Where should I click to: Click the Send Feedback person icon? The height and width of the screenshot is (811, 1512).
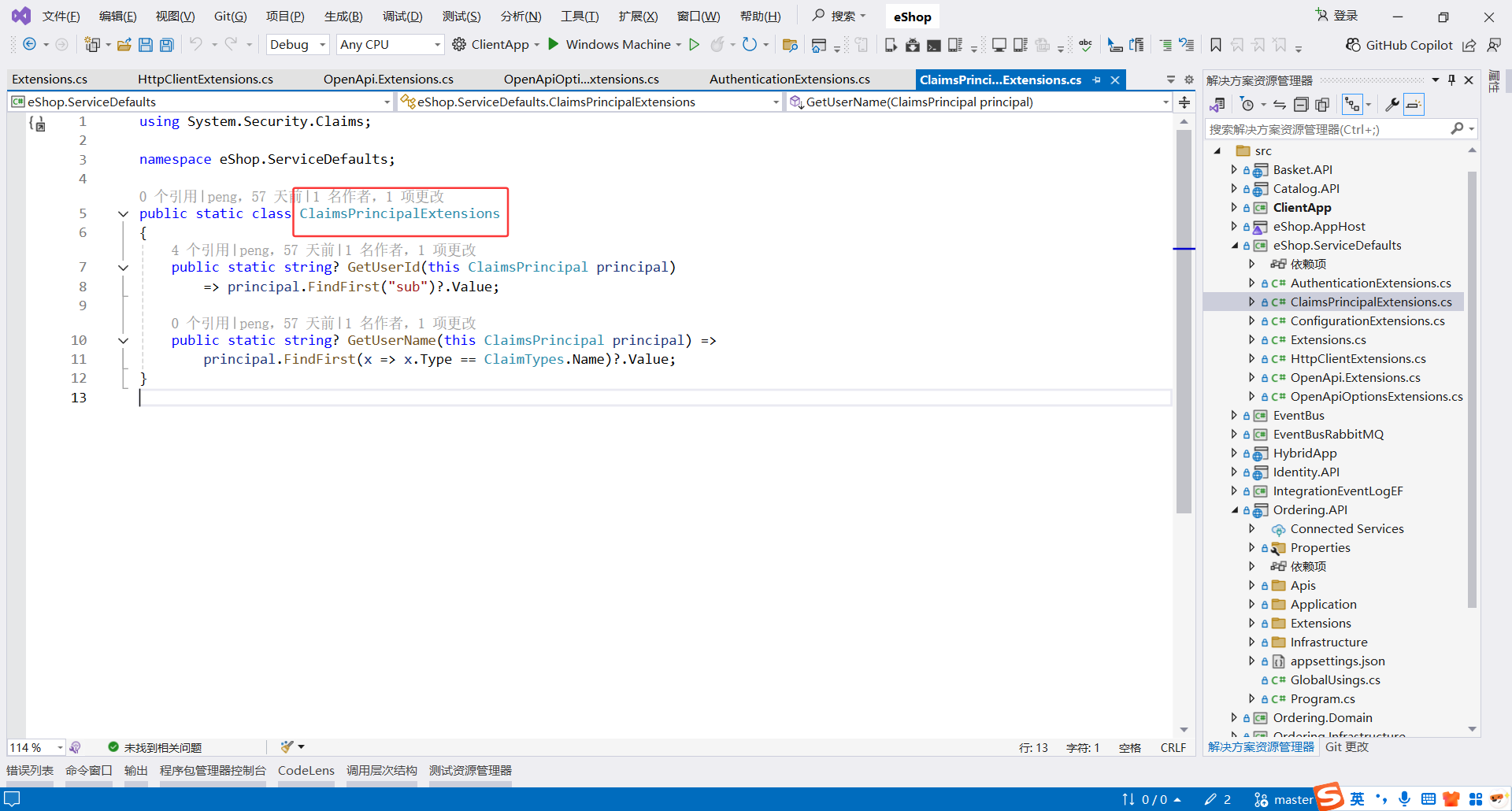1494,45
